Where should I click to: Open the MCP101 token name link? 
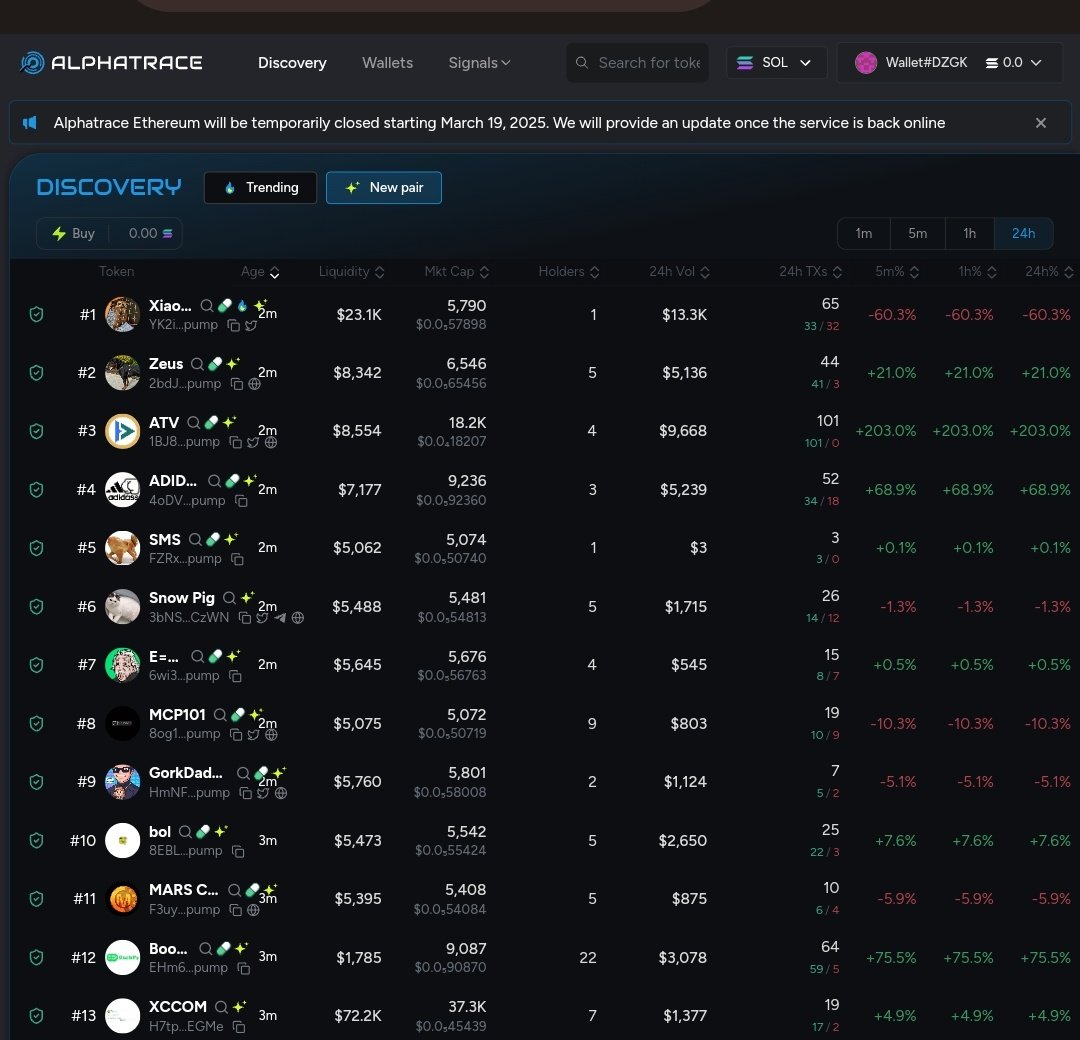[x=177, y=715]
